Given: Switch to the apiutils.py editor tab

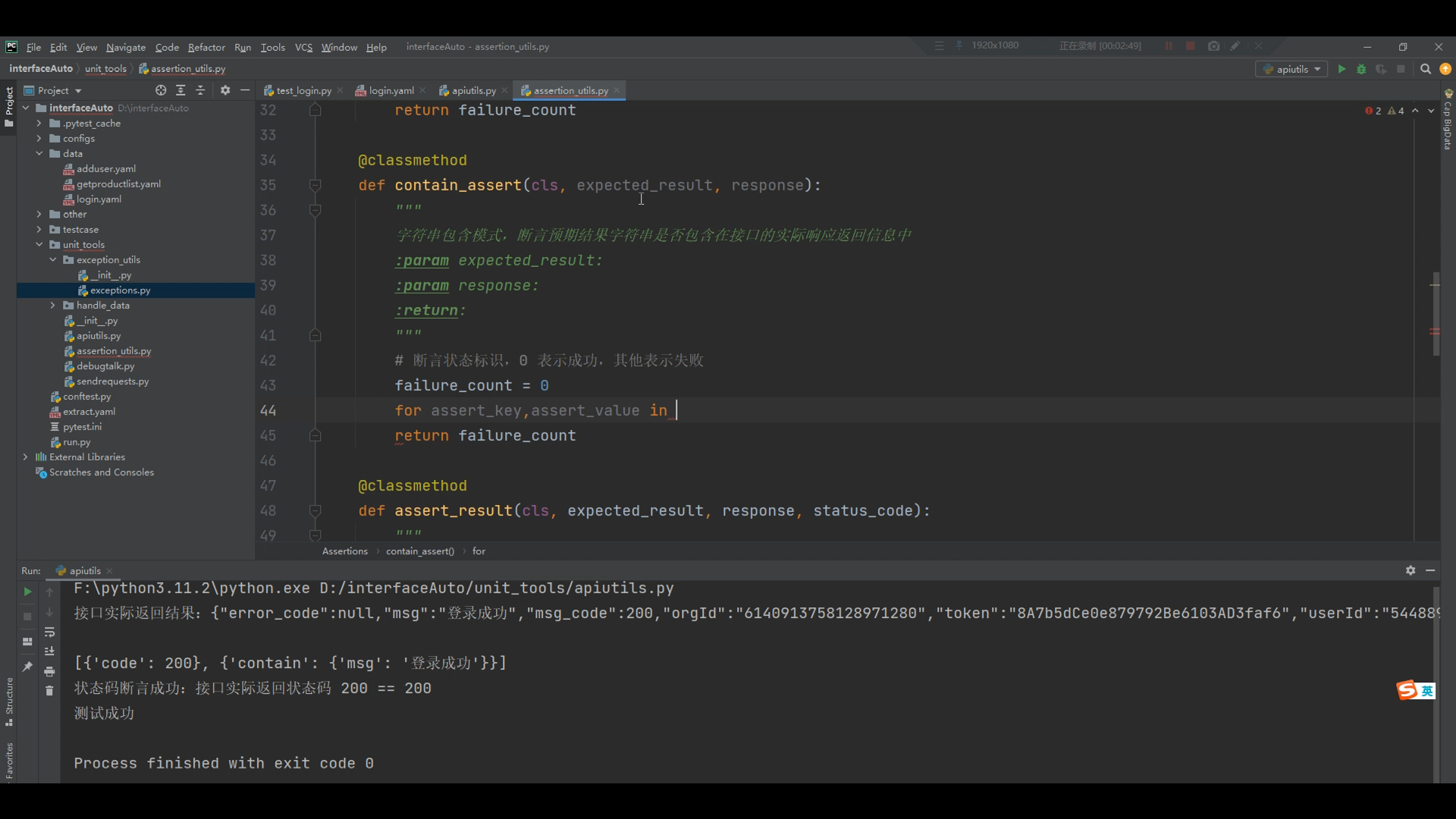Looking at the screenshot, I should coord(474,90).
